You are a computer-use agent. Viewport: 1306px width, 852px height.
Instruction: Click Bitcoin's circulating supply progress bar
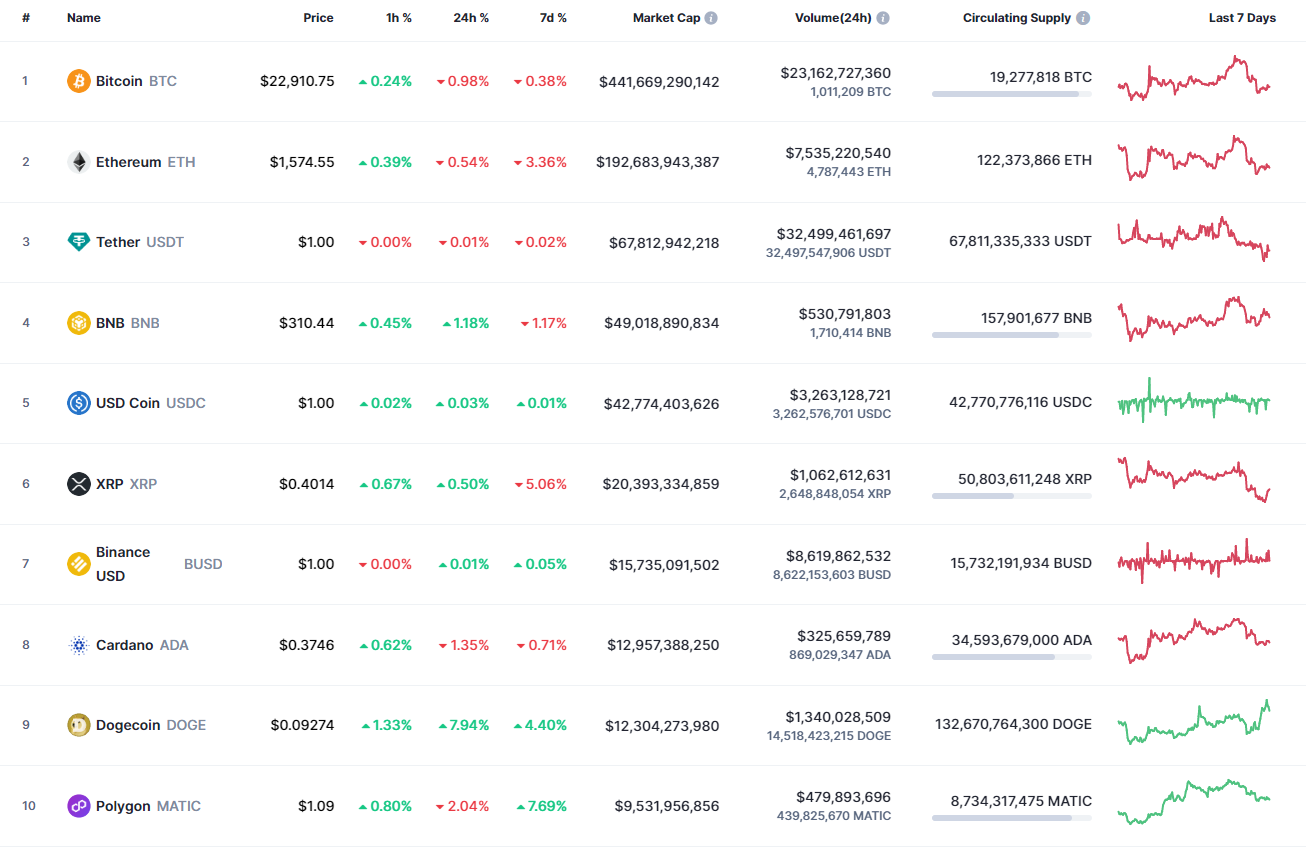pos(1011,94)
